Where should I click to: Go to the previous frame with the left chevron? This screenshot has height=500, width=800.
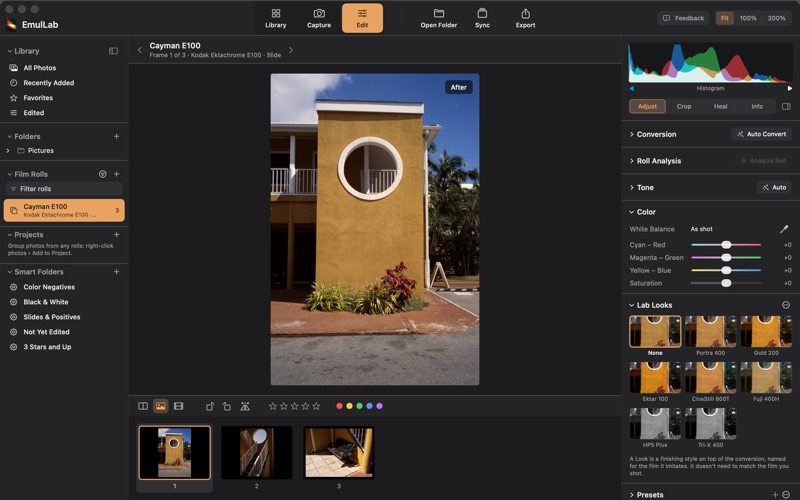(x=139, y=50)
